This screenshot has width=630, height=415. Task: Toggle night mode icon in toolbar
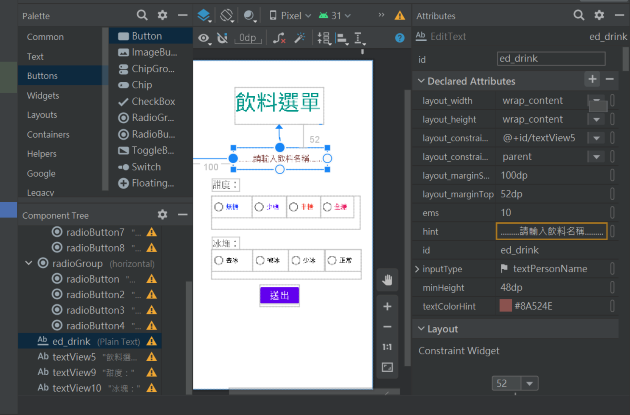click(x=249, y=16)
